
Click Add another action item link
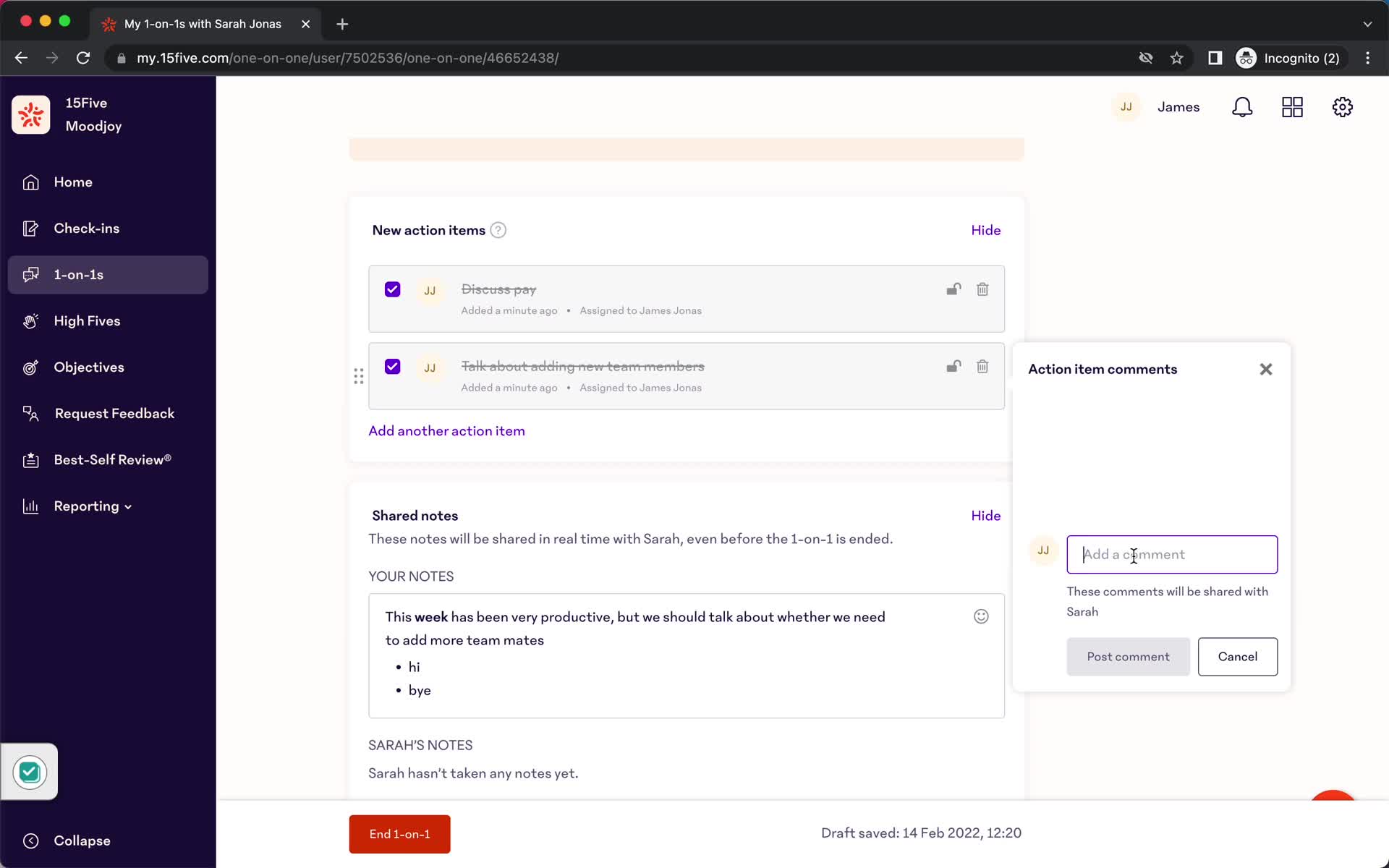446,430
